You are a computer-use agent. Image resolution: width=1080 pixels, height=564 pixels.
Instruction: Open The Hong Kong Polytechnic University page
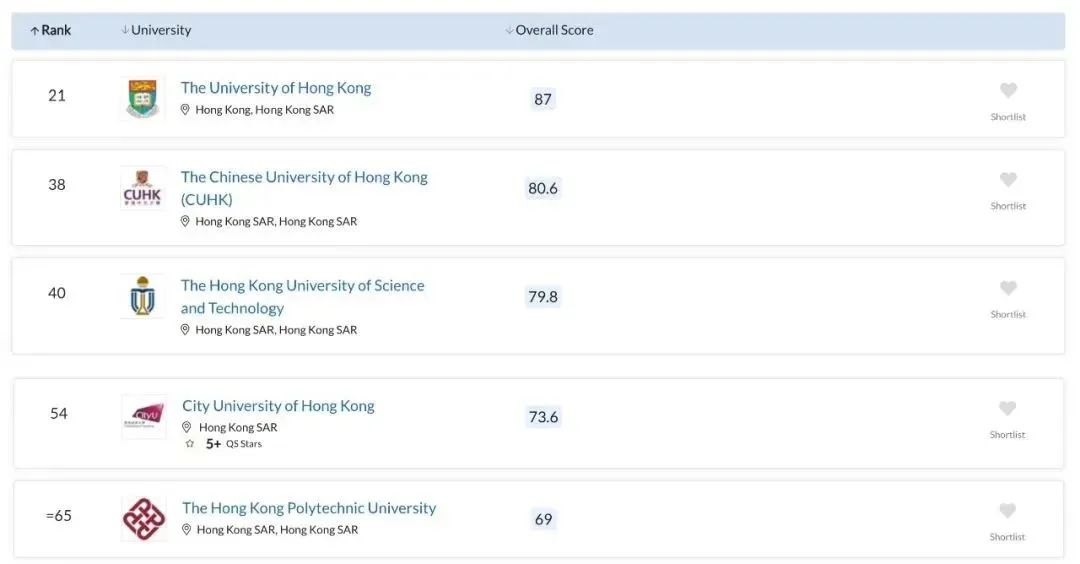tap(309, 508)
